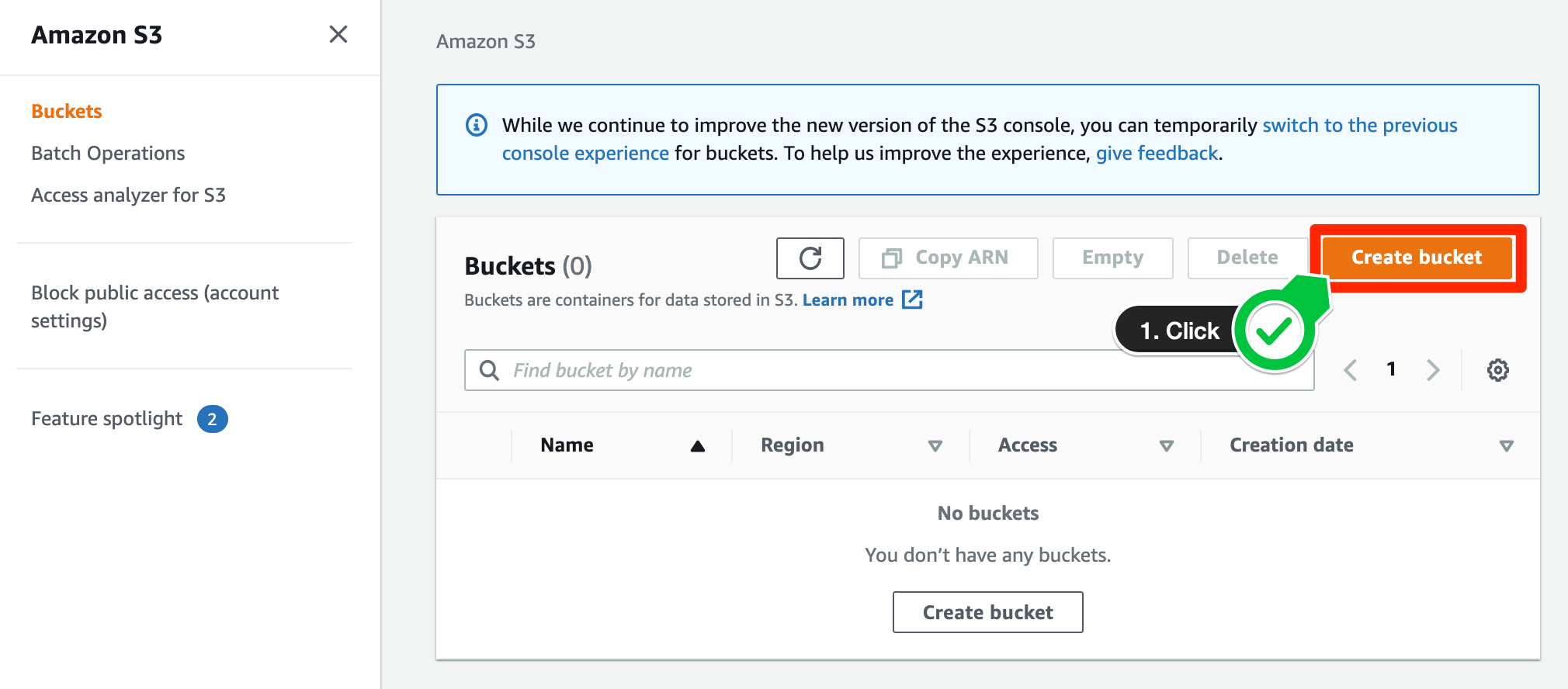Close the Amazon S3 sidebar panel
The width and height of the screenshot is (1568, 689).
(x=338, y=34)
